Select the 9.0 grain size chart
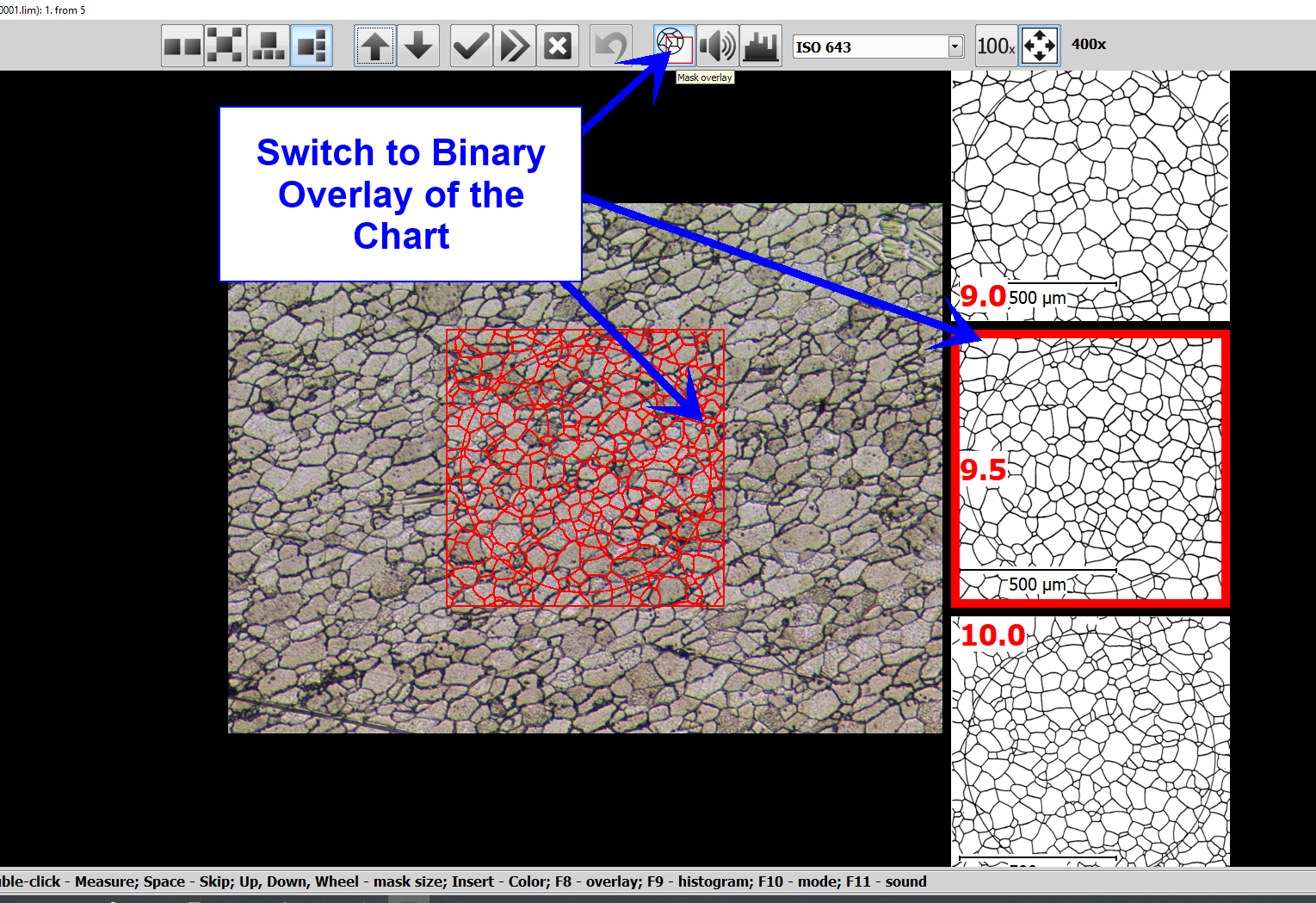 click(x=1090, y=196)
